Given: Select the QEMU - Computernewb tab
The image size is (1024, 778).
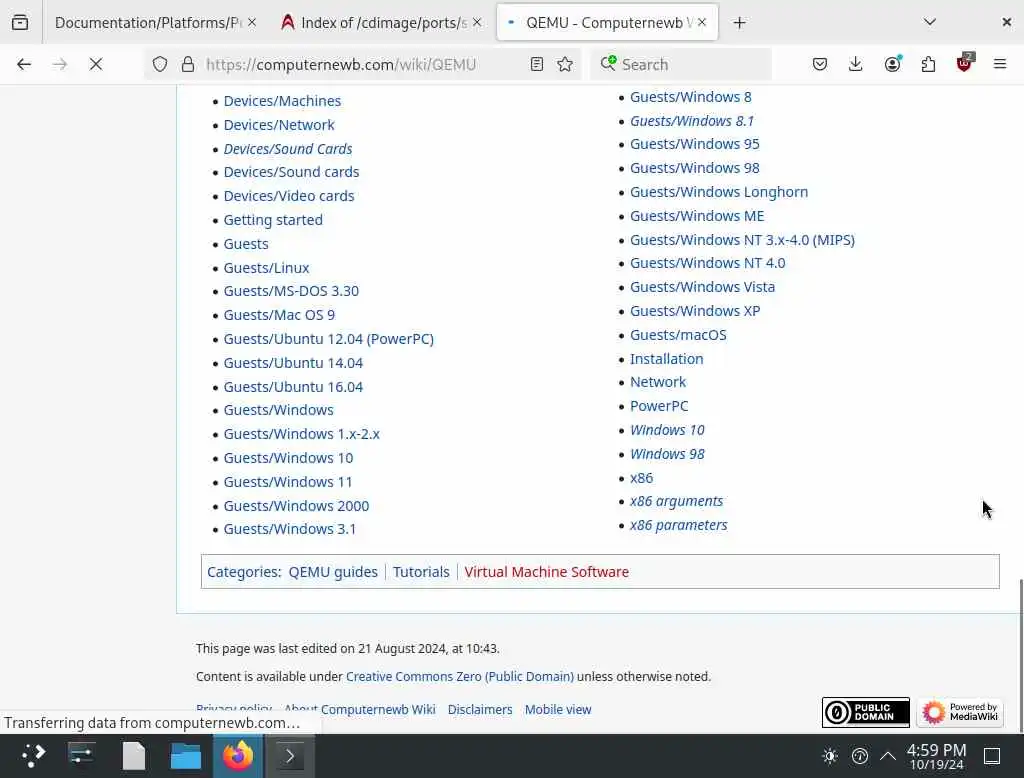Looking at the screenshot, I should pos(607,23).
